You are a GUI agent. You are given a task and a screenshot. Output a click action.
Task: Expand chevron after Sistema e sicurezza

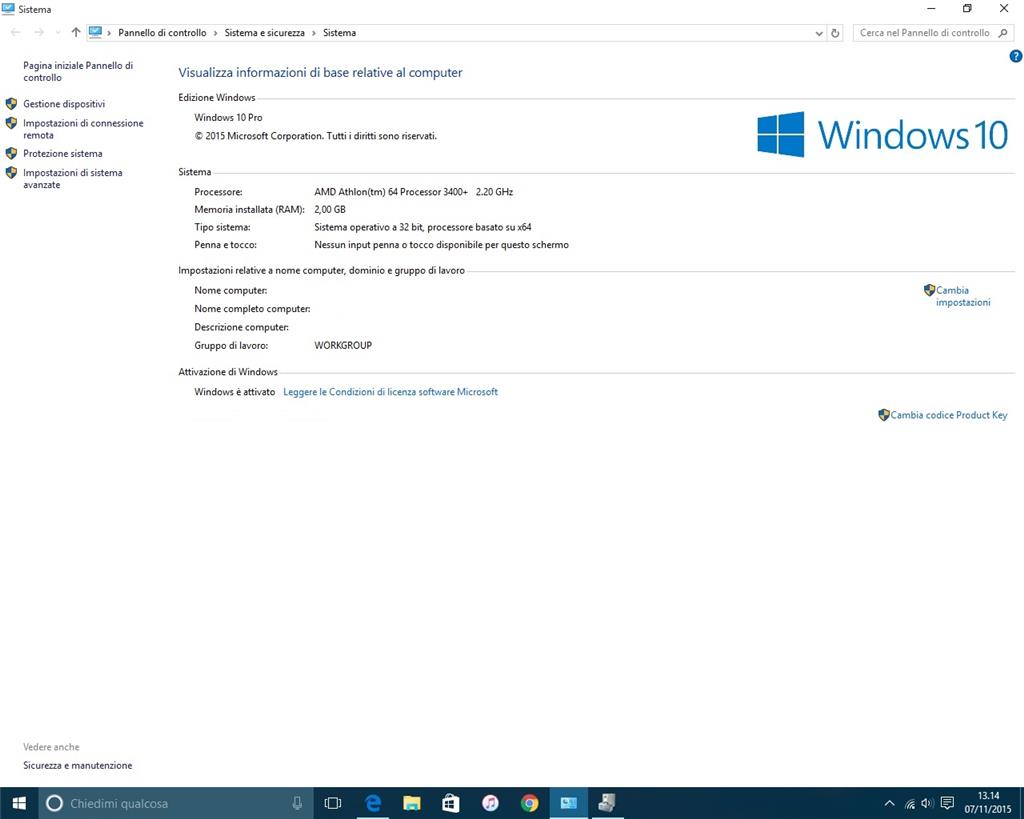click(313, 33)
